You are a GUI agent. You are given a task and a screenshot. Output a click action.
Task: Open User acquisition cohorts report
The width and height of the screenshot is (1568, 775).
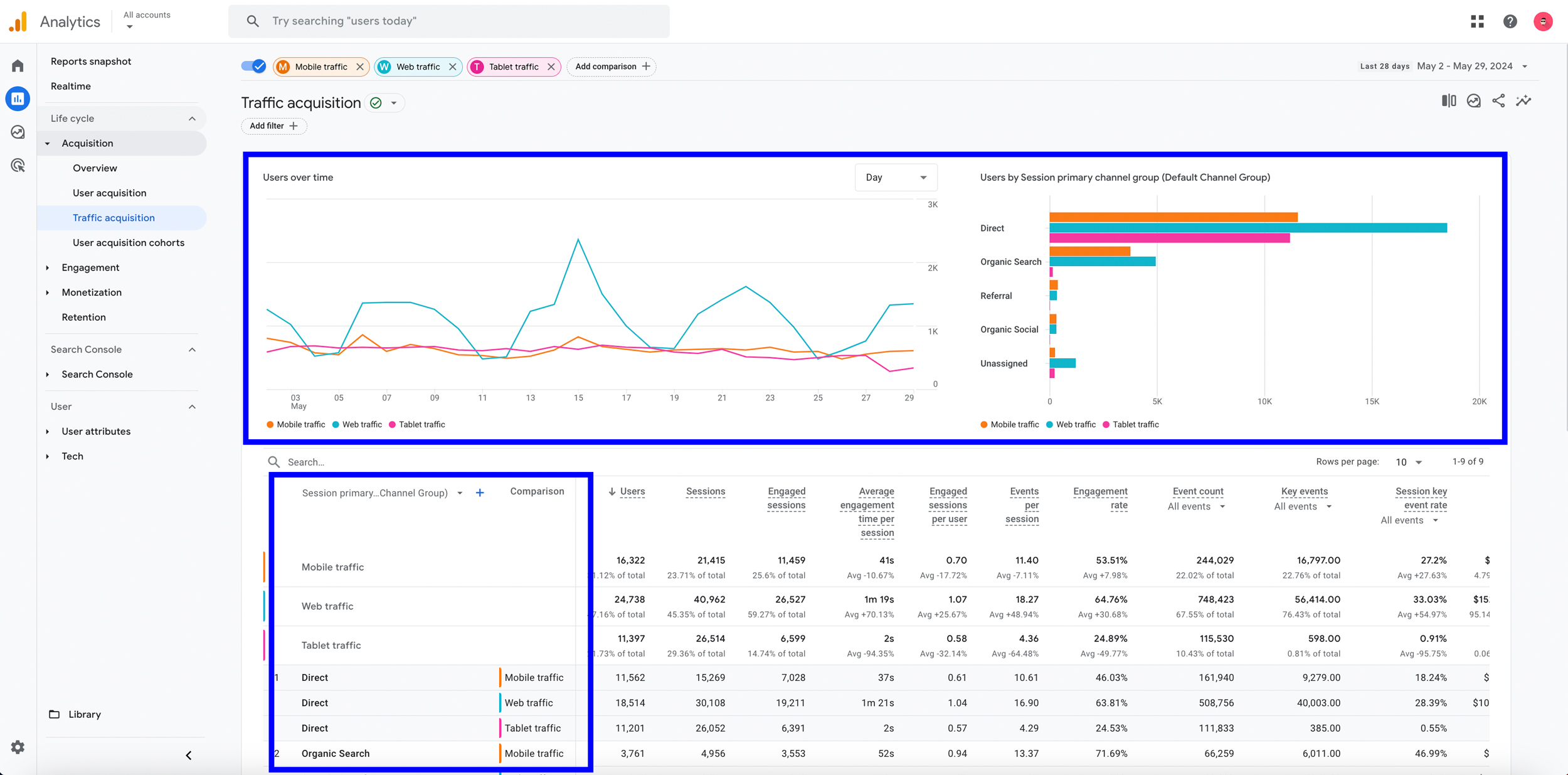click(x=129, y=243)
